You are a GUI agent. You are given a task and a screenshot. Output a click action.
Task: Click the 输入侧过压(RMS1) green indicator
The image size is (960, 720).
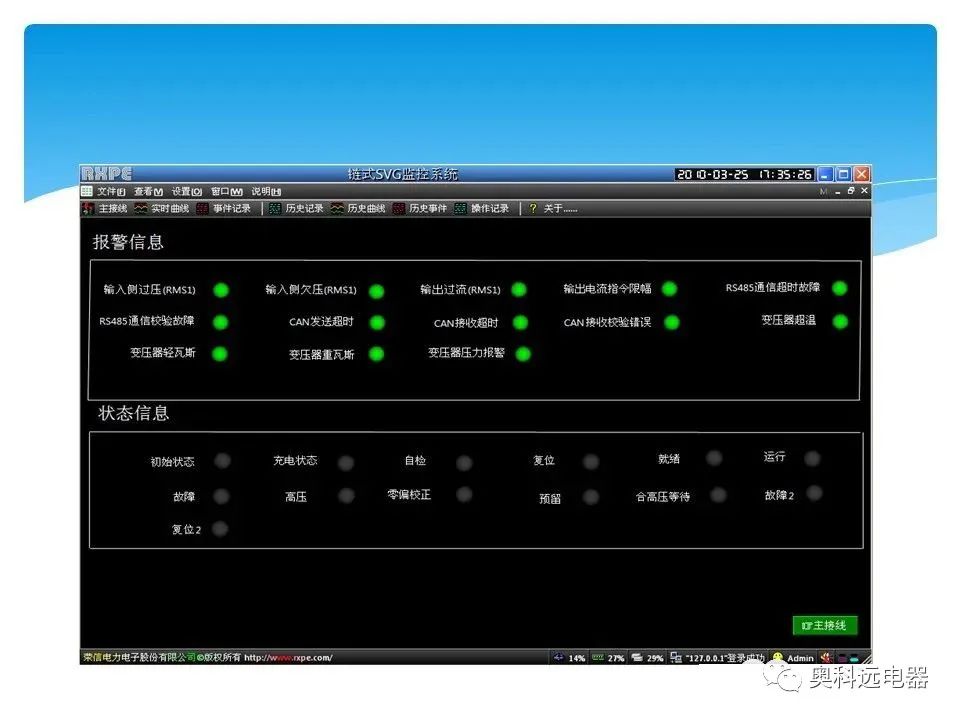tap(221, 290)
